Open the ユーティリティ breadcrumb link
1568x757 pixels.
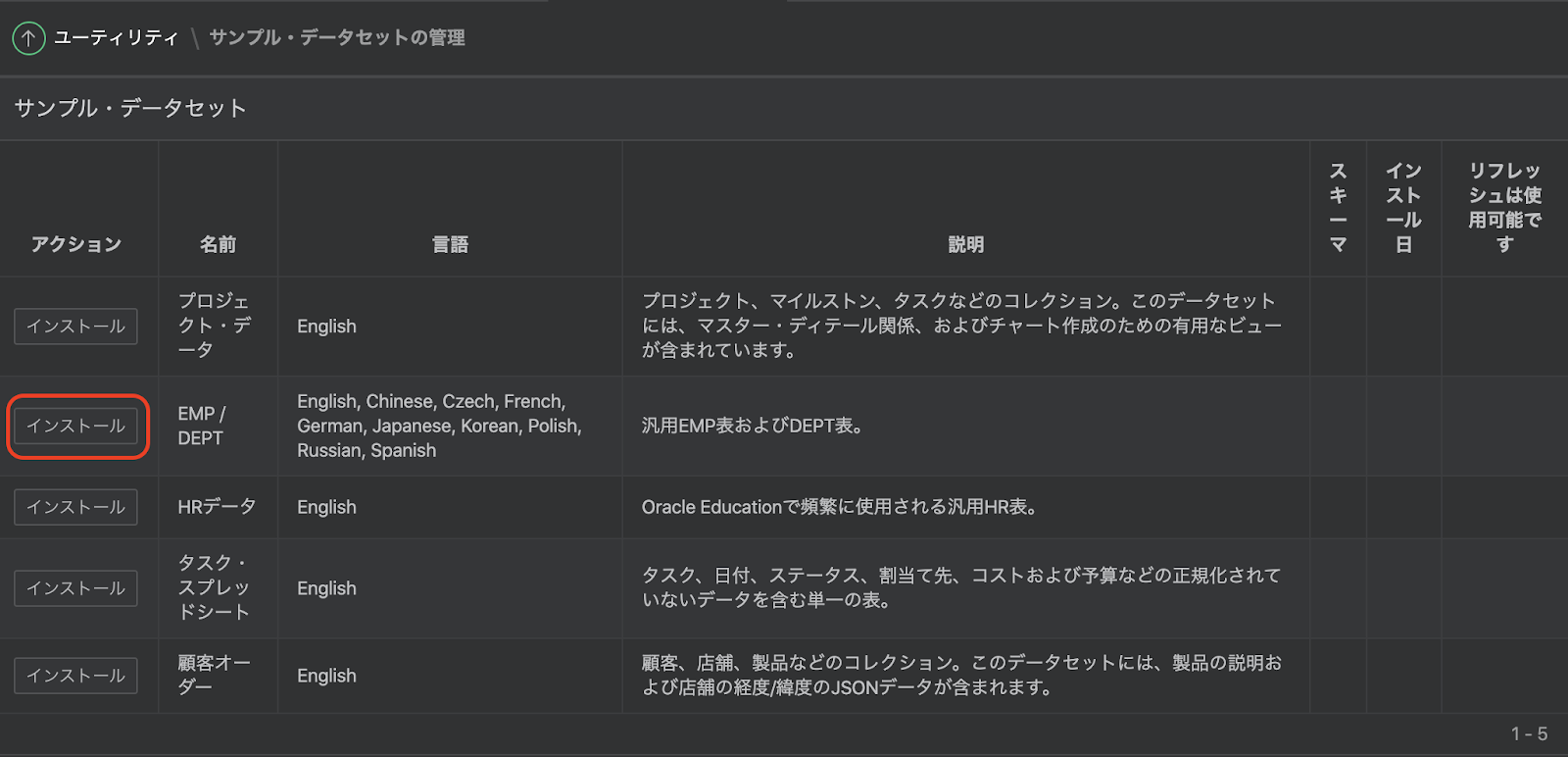(x=116, y=38)
